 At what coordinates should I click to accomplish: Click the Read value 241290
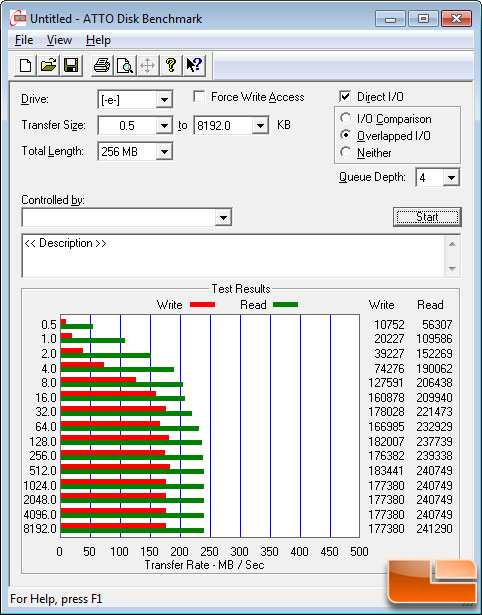pos(434,528)
